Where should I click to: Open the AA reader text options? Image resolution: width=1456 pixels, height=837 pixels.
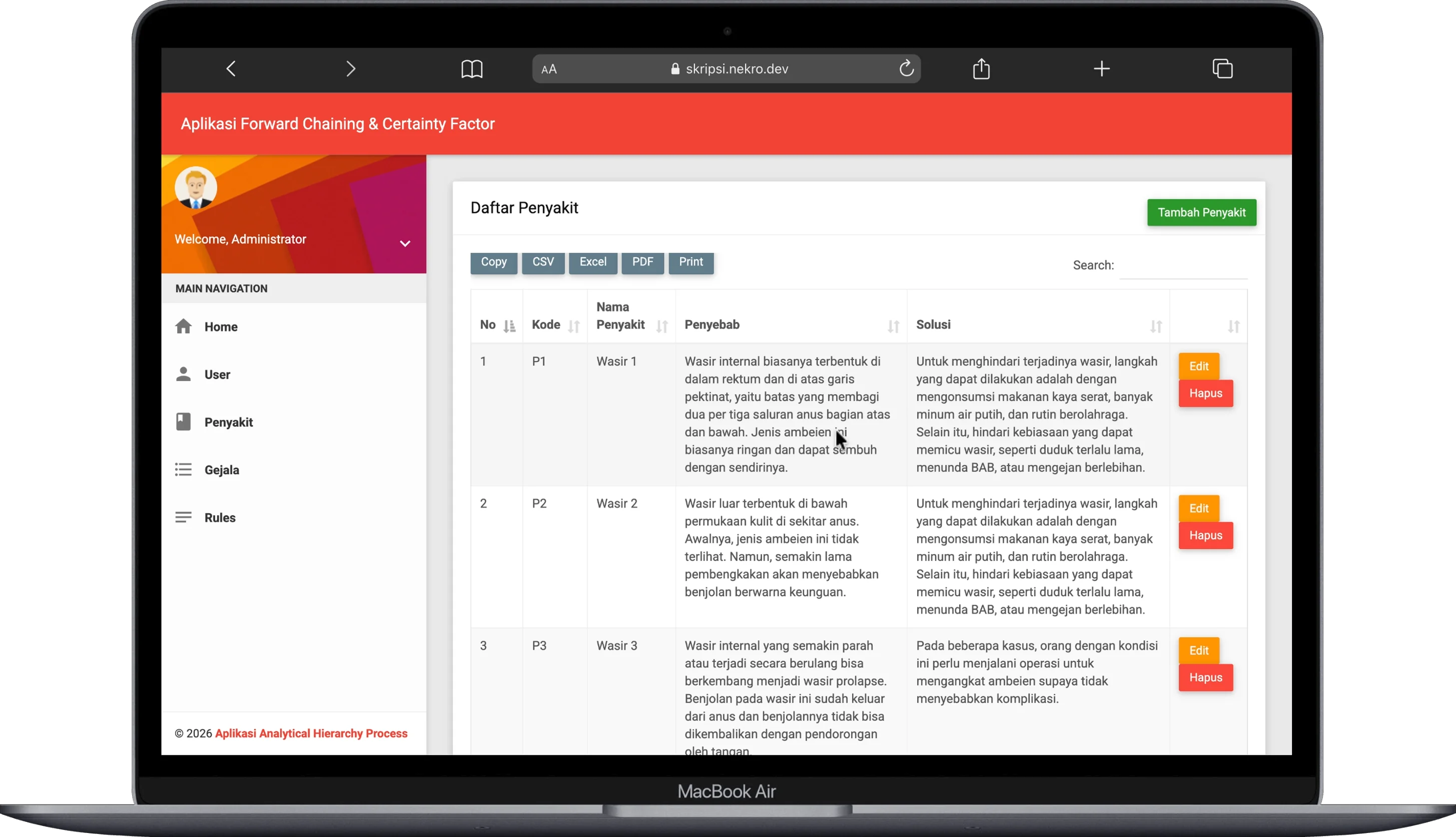pos(549,70)
